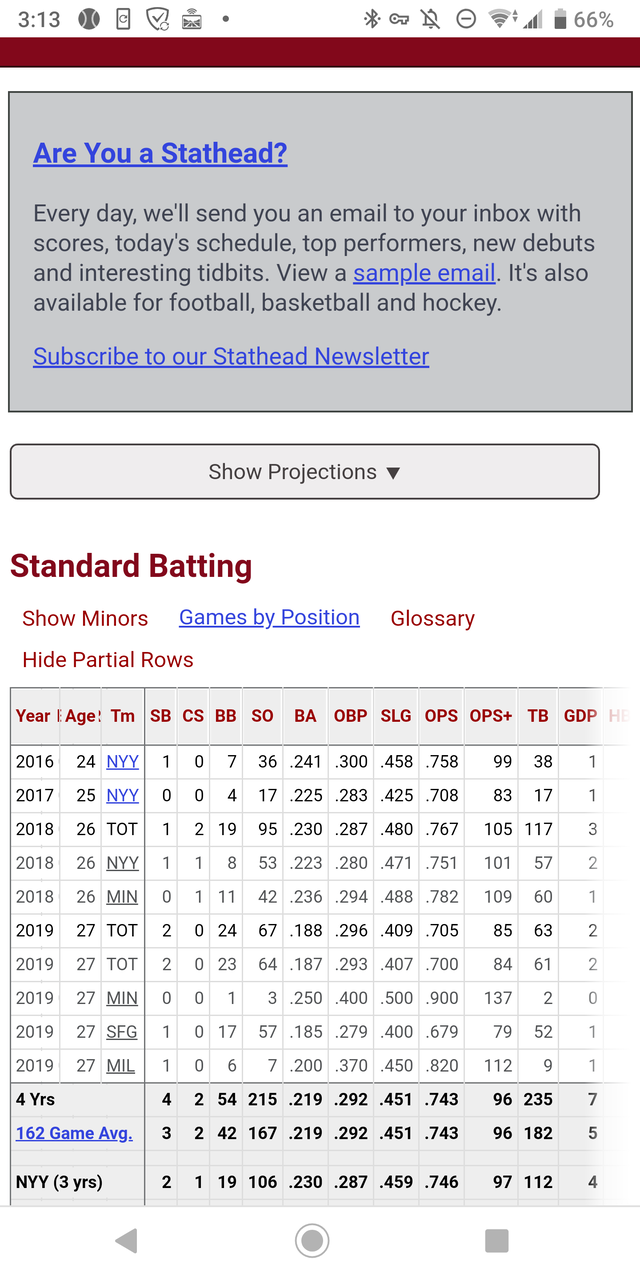
Task: Tap the Bluetooth status bar icon
Action: tap(372, 19)
